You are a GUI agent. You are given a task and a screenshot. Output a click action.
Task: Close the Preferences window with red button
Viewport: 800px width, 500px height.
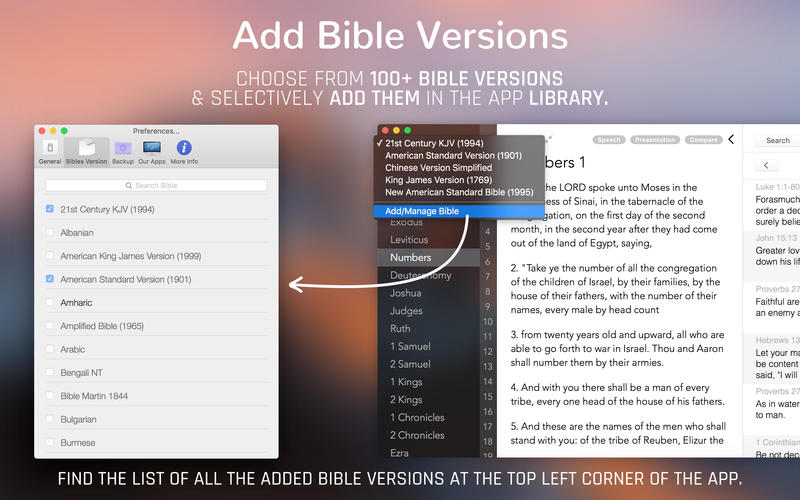tap(42, 131)
